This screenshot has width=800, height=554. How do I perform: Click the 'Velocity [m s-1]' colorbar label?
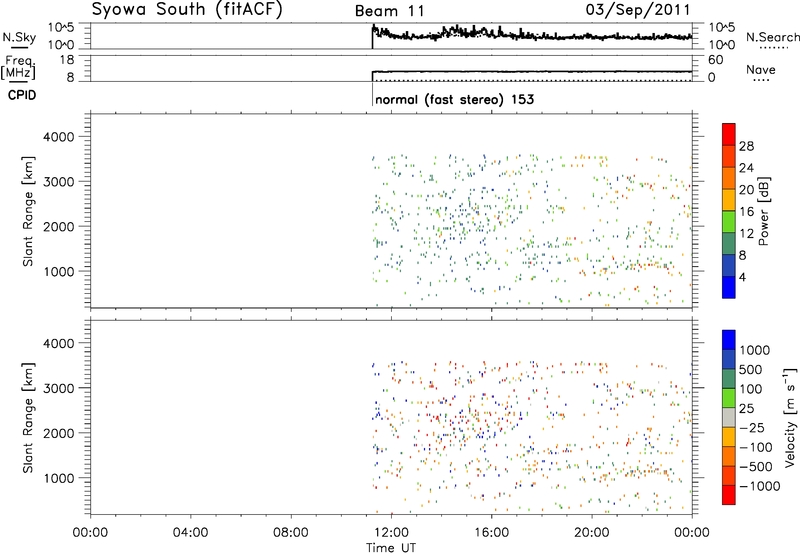pos(790,418)
